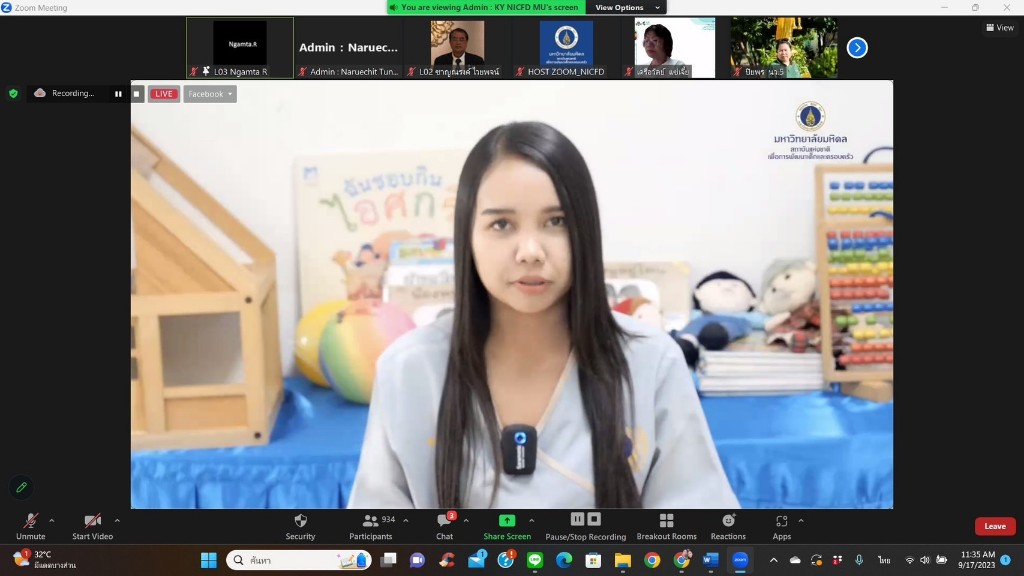Select the garden-background participant thumbnail
The height and width of the screenshot is (576, 1024).
pyautogui.click(x=784, y=48)
